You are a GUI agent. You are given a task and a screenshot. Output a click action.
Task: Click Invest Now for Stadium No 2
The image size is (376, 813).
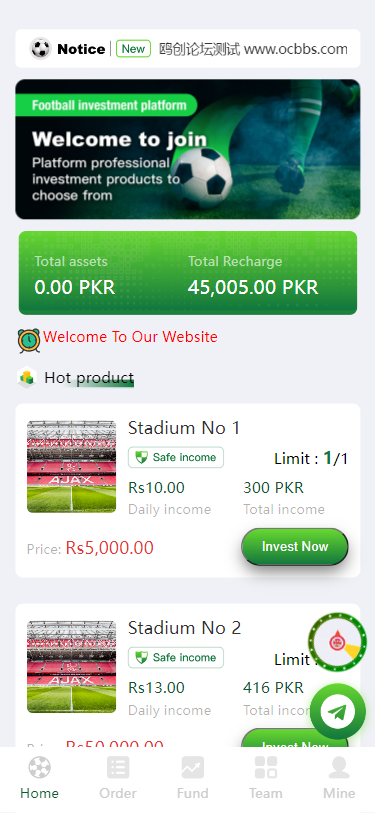(295, 738)
